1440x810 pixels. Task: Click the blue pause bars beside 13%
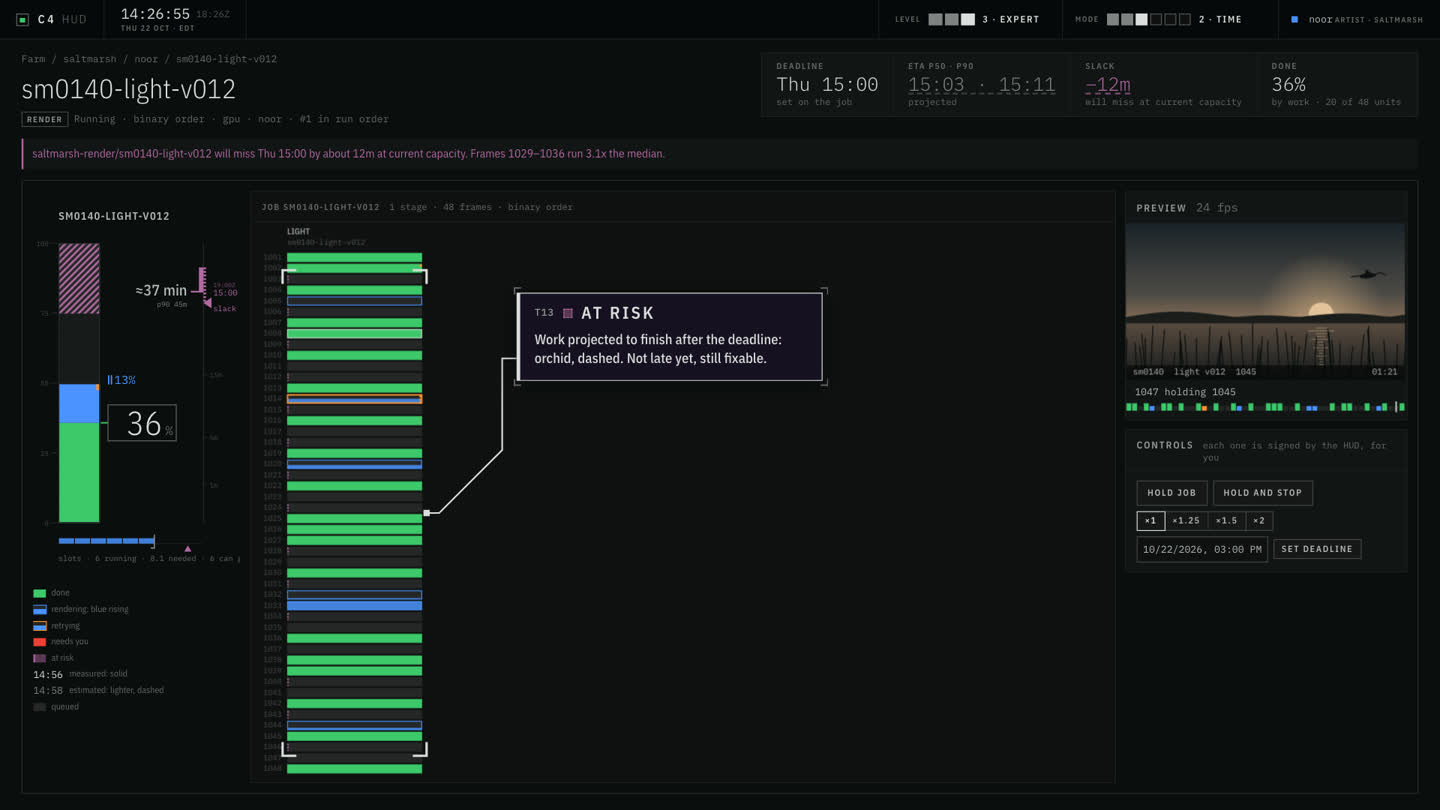(110, 380)
